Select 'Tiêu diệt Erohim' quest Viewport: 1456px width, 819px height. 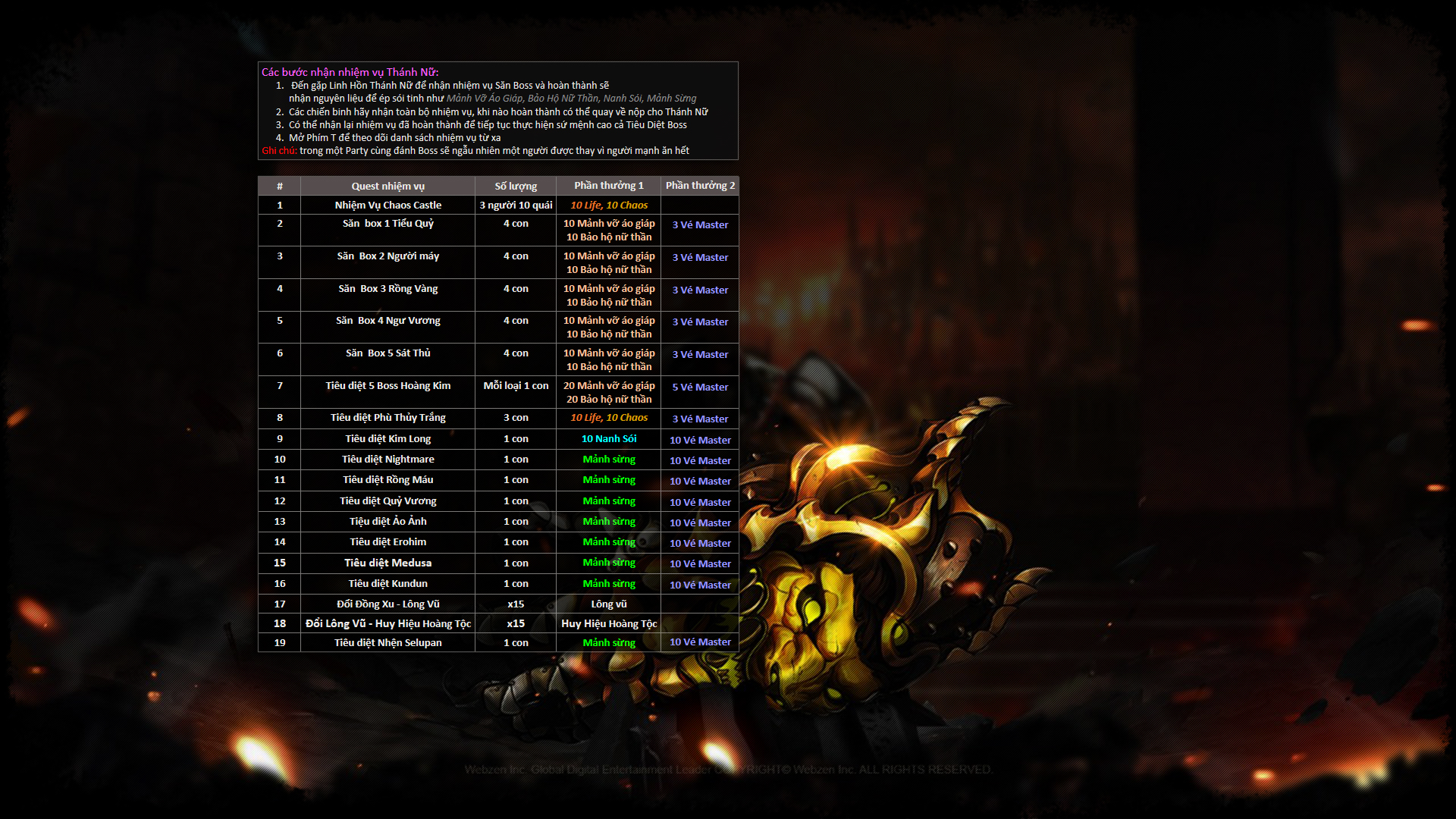click(388, 542)
